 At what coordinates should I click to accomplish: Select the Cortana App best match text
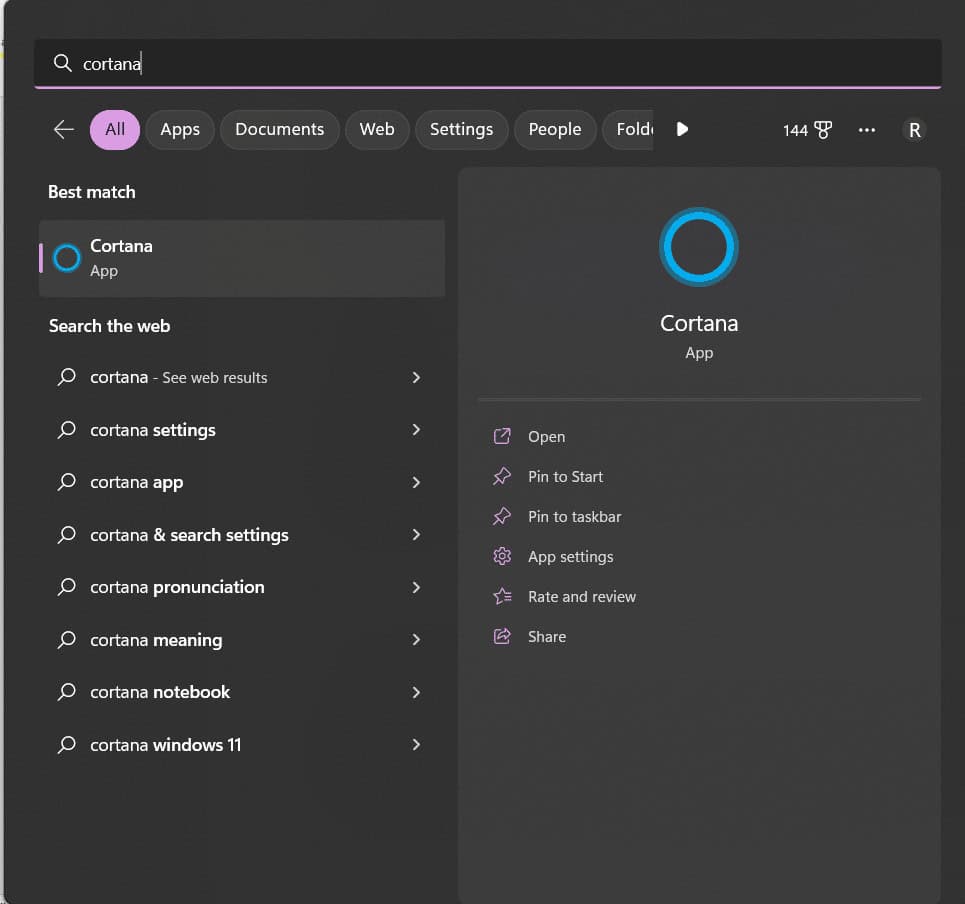pyautogui.click(x=121, y=258)
